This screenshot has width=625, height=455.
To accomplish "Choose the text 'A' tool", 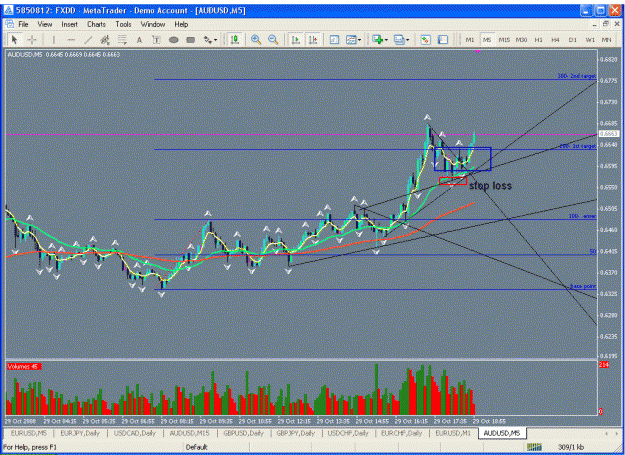I will pyautogui.click(x=139, y=39).
